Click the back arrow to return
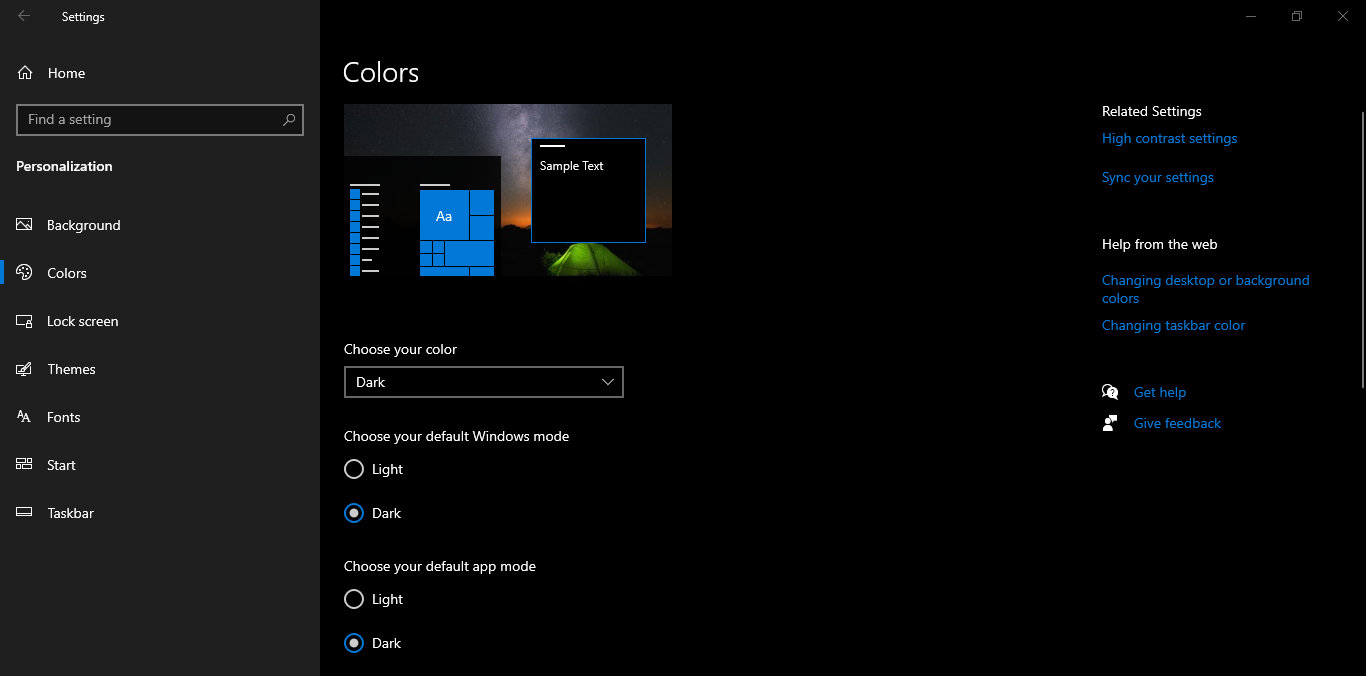1366x676 pixels. [22, 16]
